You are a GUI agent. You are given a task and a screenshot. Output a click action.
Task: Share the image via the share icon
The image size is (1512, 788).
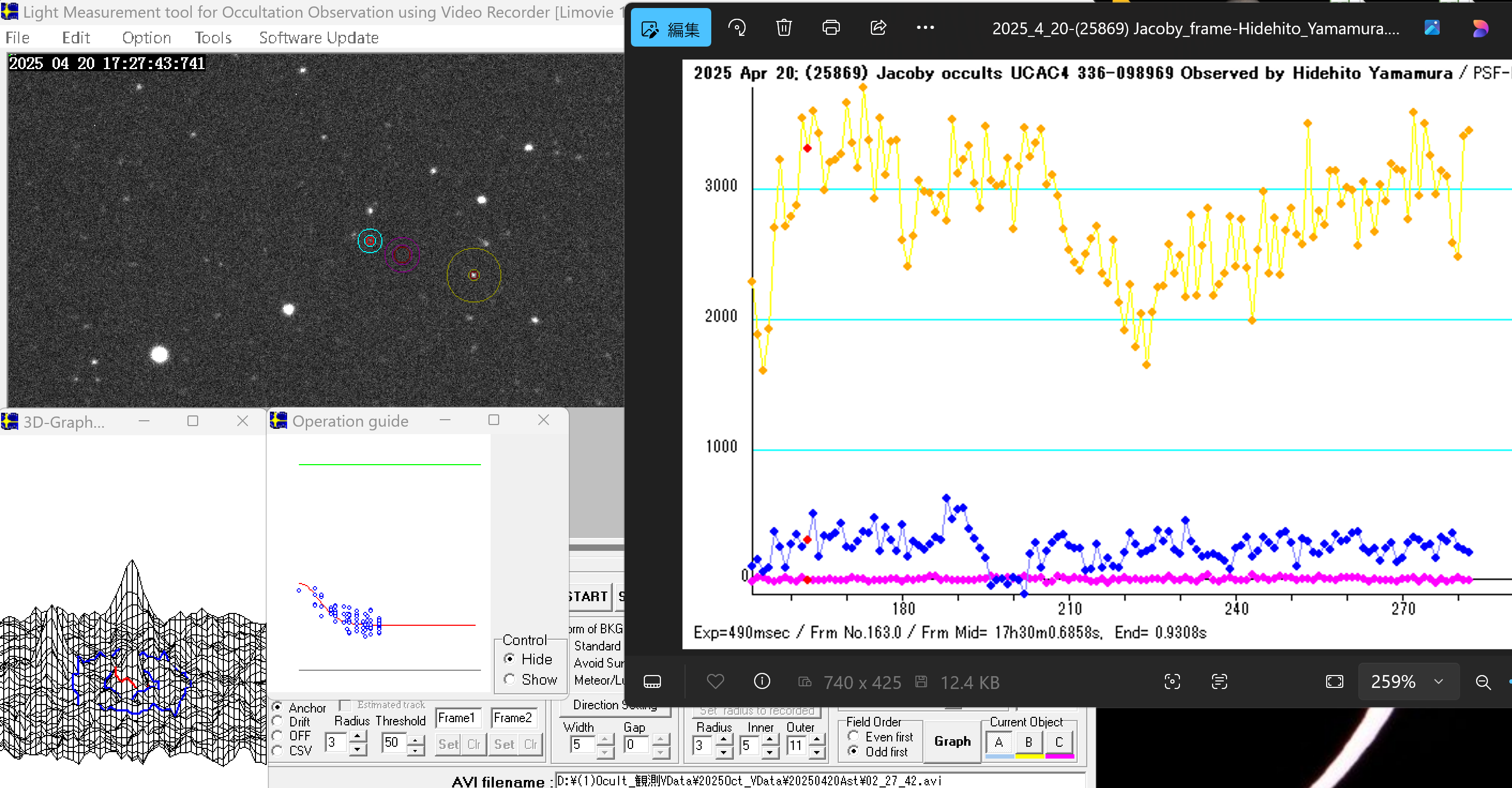(878, 28)
